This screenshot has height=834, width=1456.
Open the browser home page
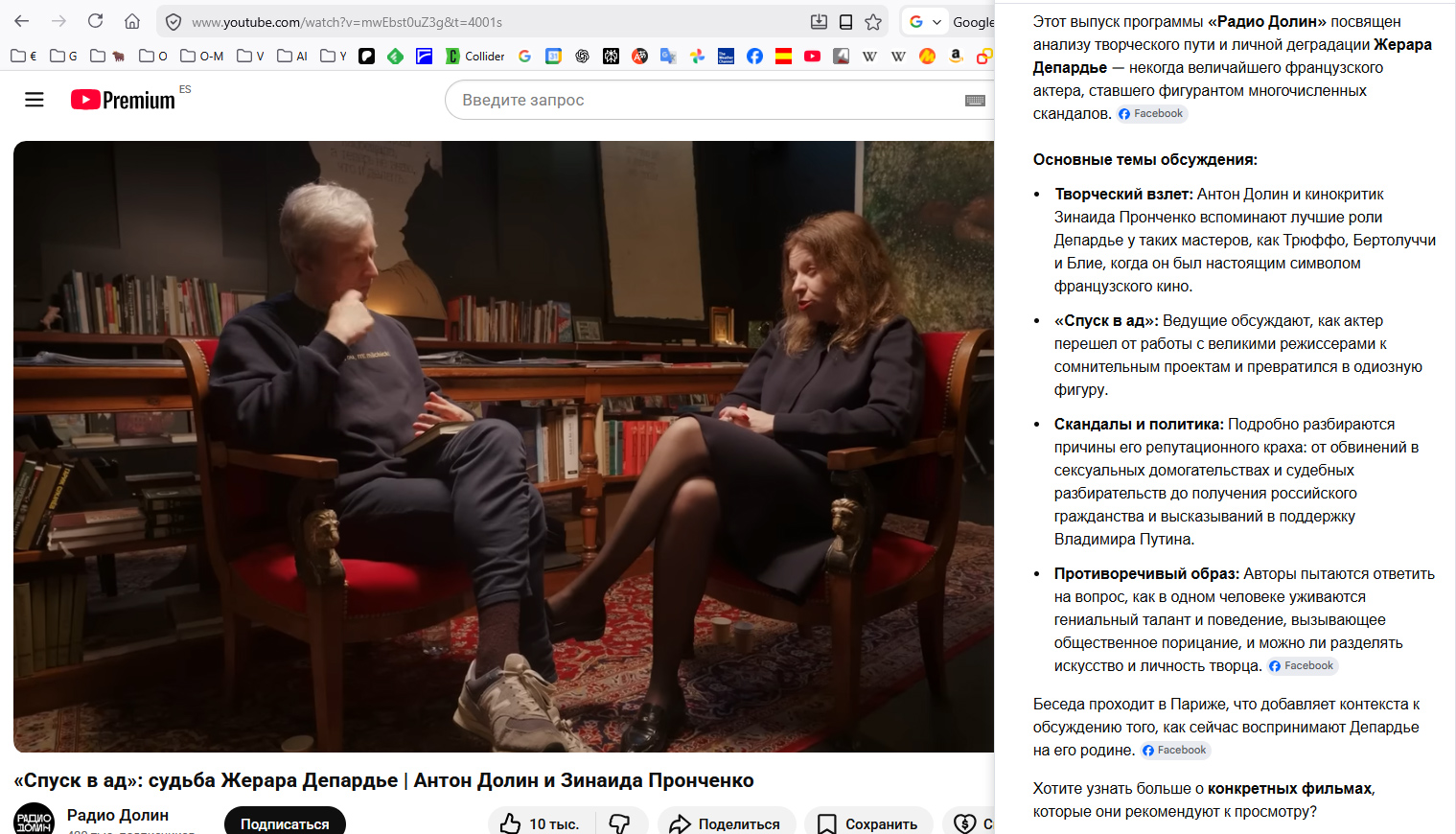coord(132,21)
